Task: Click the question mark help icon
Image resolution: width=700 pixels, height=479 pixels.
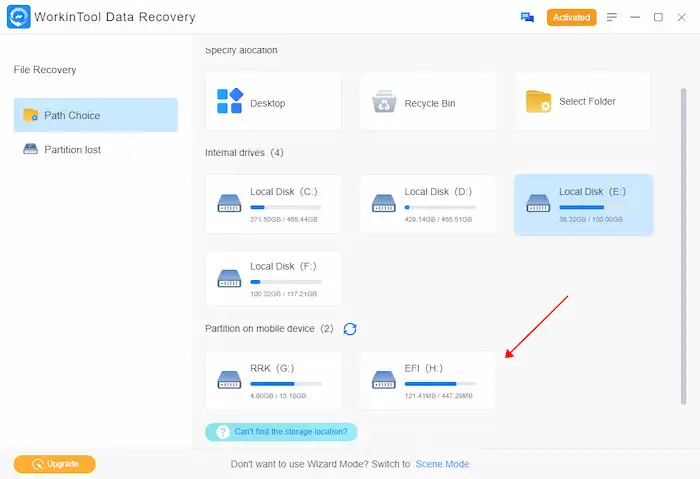Action: 223,432
